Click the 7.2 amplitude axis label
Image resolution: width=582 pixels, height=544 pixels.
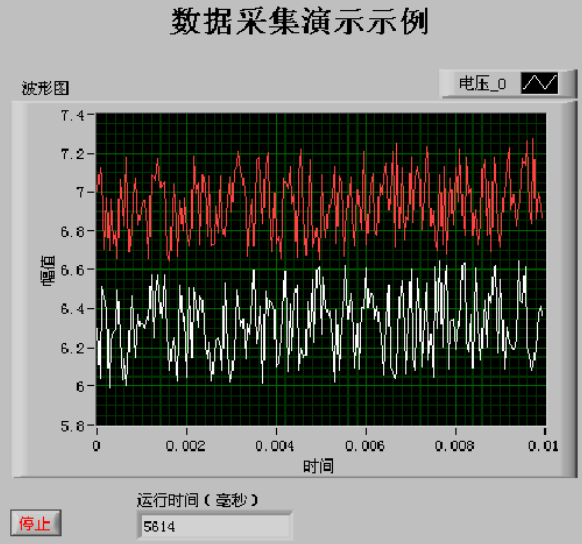(x=73, y=154)
